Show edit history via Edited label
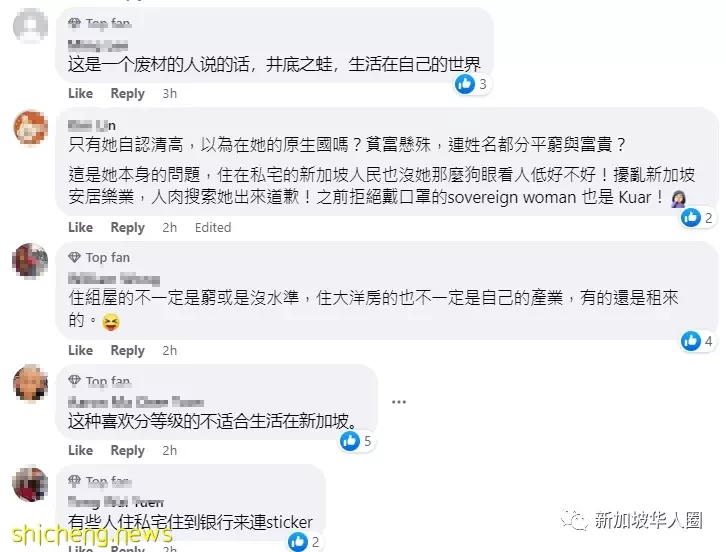 tap(213, 227)
